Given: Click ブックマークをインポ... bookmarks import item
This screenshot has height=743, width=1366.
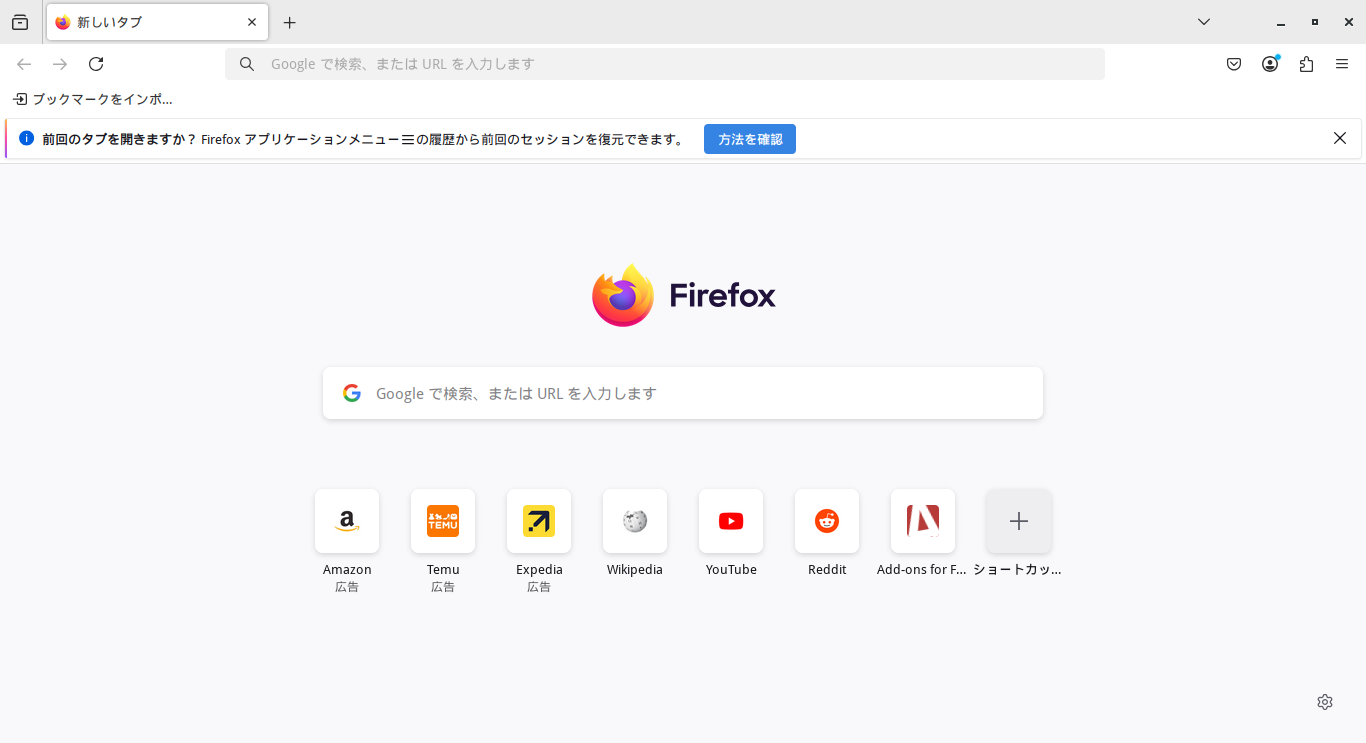Looking at the screenshot, I should point(92,99).
